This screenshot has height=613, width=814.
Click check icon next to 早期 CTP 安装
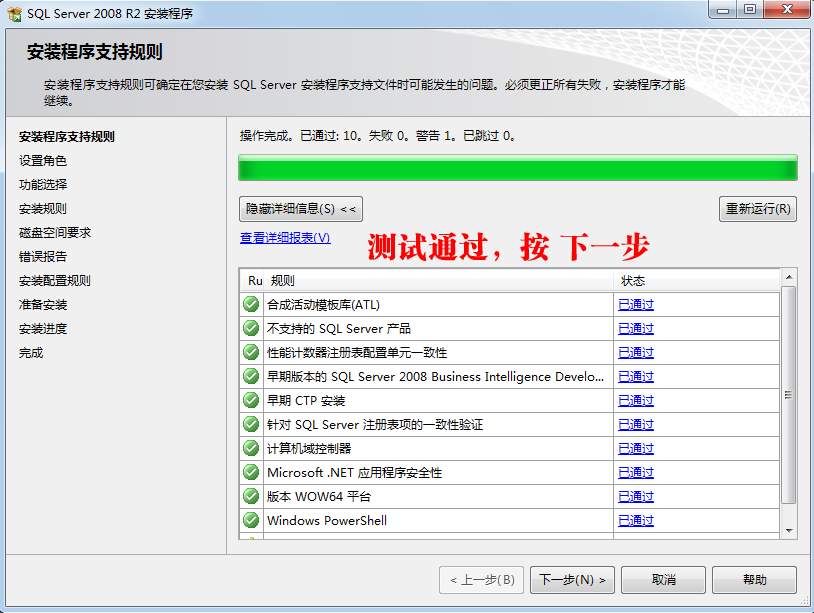click(x=251, y=400)
